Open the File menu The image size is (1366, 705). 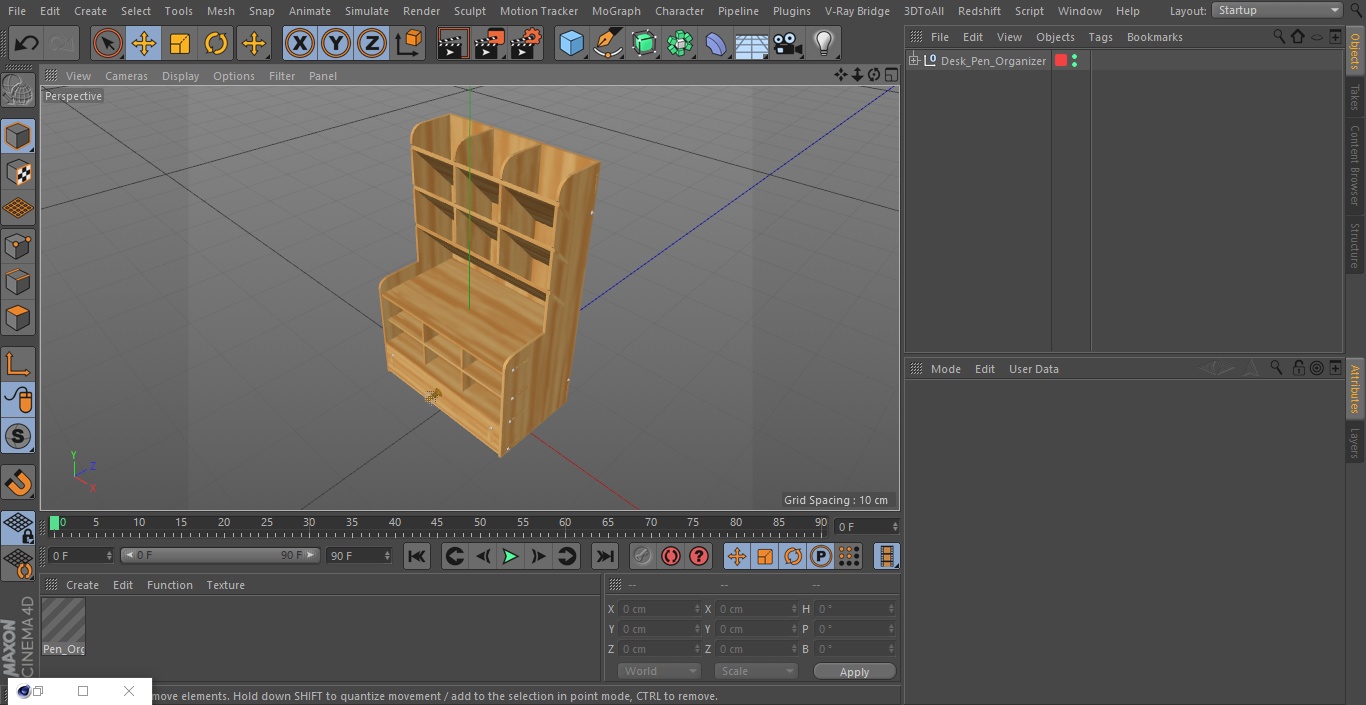click(x=17, y=11)
